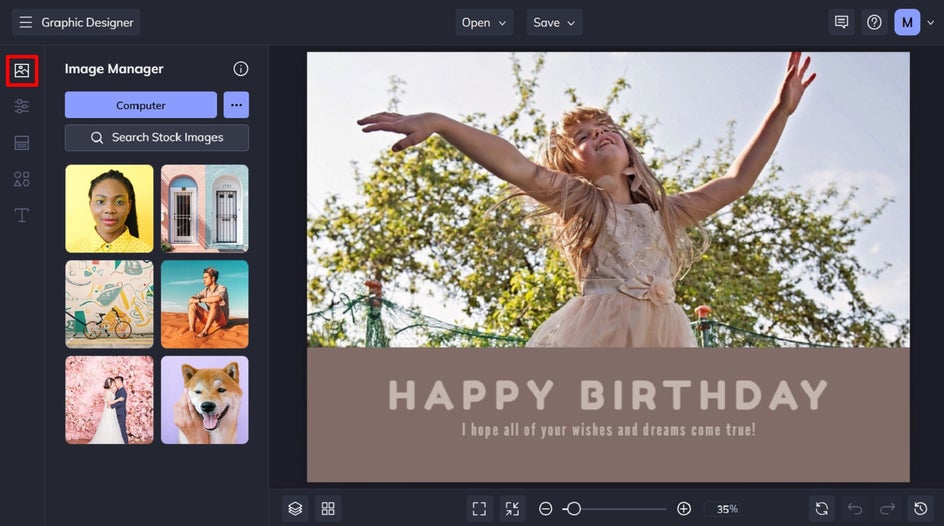This screenshot has width=944, height=526.
Task: Click the fit to screen icon
Action: (479, 508)
